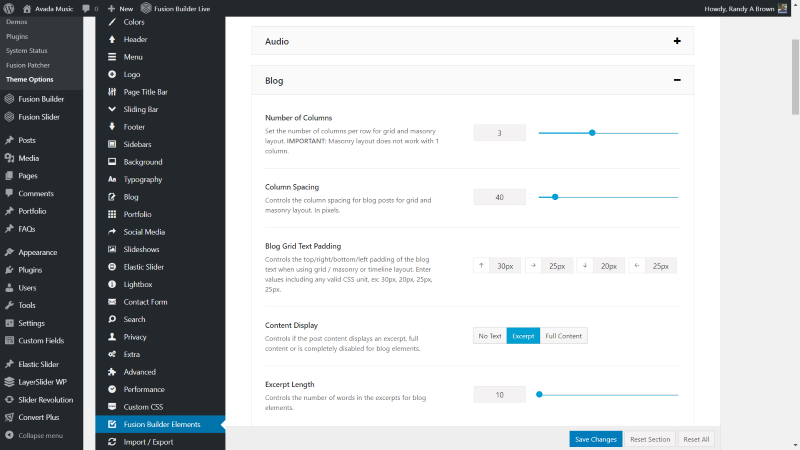This screenshot has height=450, width=800.
Task: Set Content Display to No Text
Action: pyautogui.click(x=490, y=336)
